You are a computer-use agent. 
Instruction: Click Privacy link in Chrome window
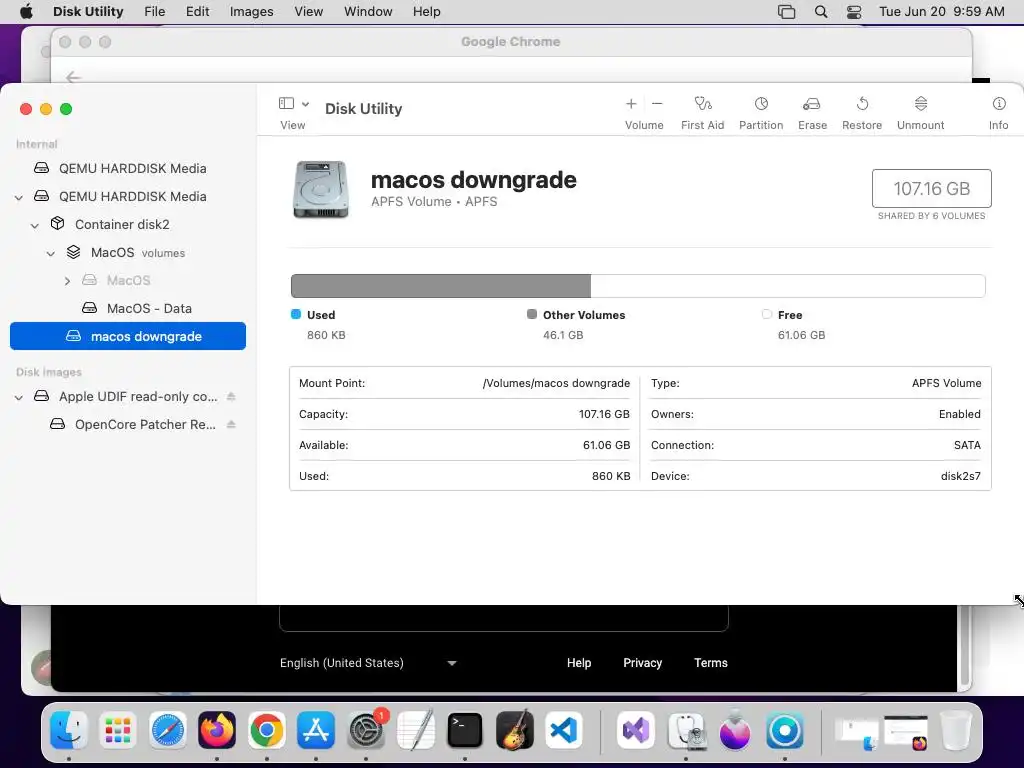(x=643, y=663)
